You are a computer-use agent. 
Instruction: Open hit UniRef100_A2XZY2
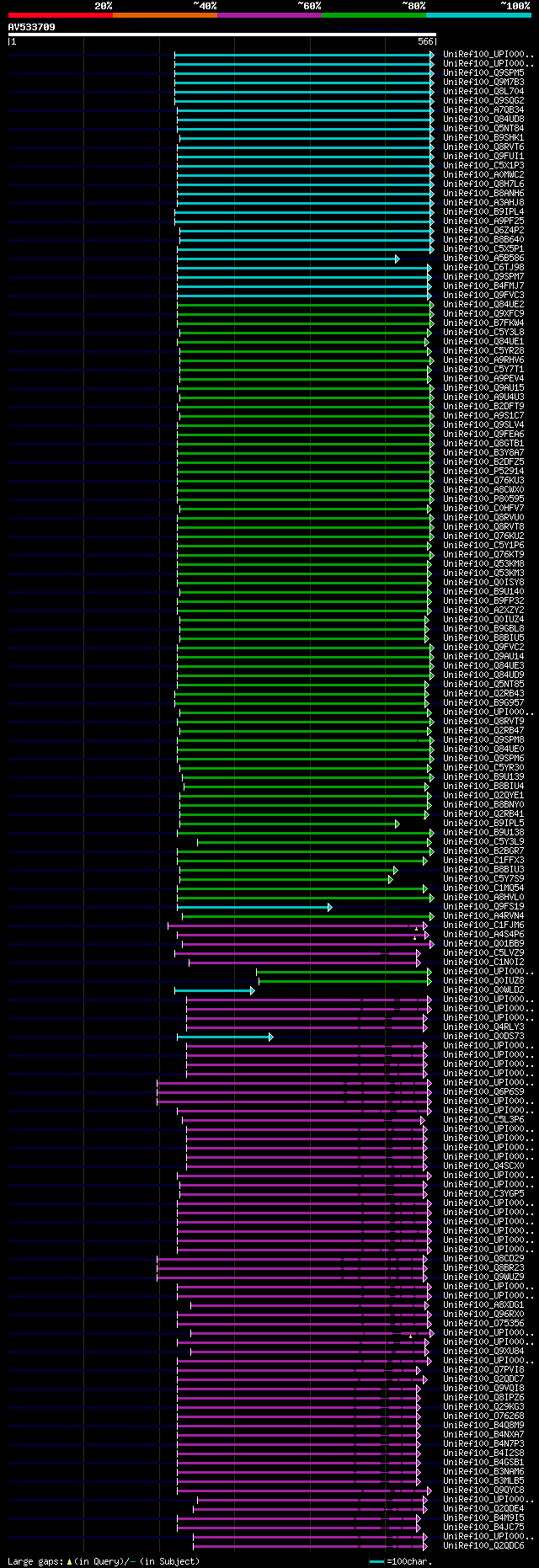(483, 611)
